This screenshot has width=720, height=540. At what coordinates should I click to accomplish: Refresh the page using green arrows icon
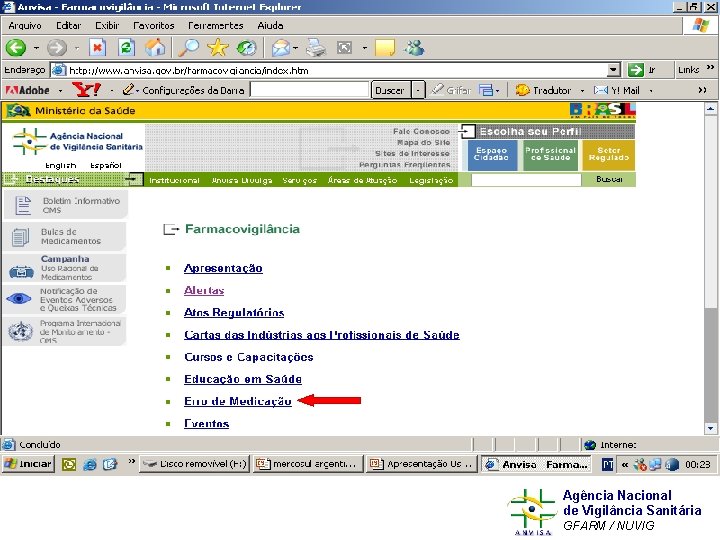pos(126,47)
